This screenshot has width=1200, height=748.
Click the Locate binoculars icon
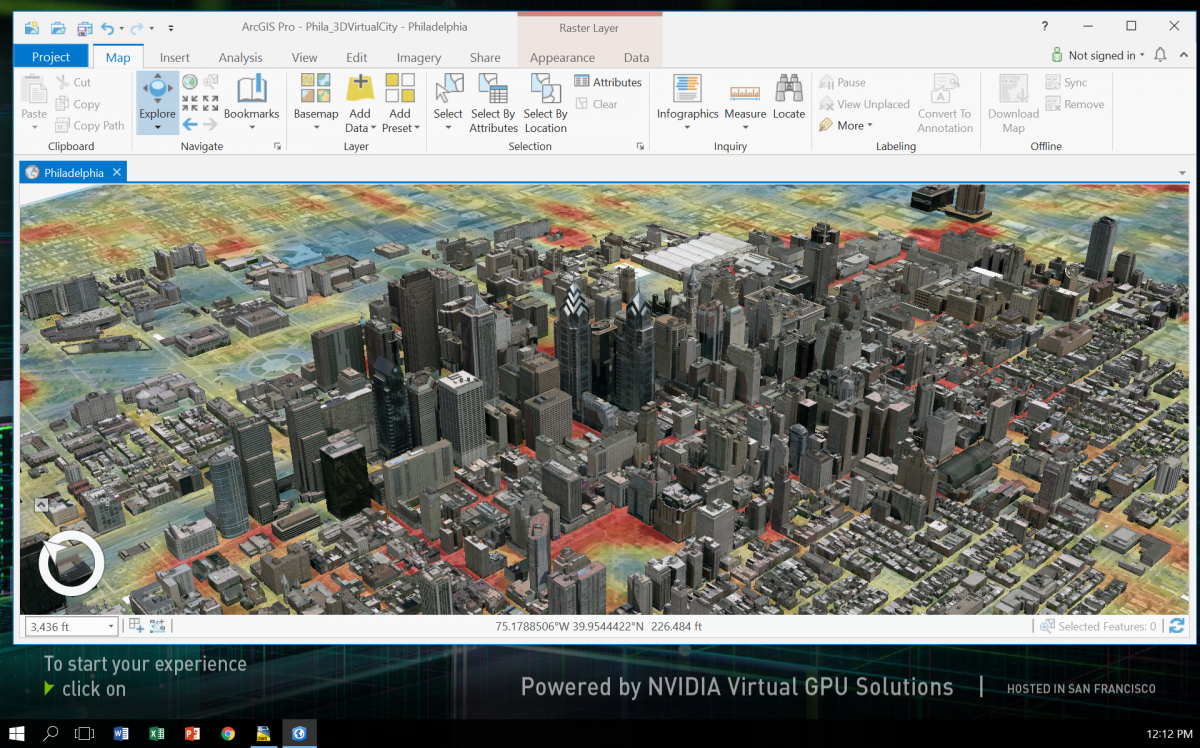pos(789,89)
